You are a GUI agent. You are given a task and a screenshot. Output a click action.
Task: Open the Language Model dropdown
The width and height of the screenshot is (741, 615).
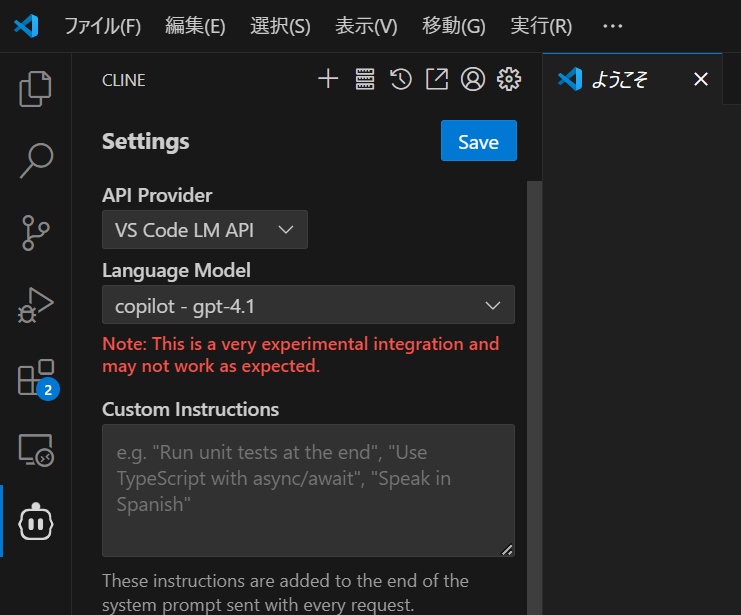[308, 305]
